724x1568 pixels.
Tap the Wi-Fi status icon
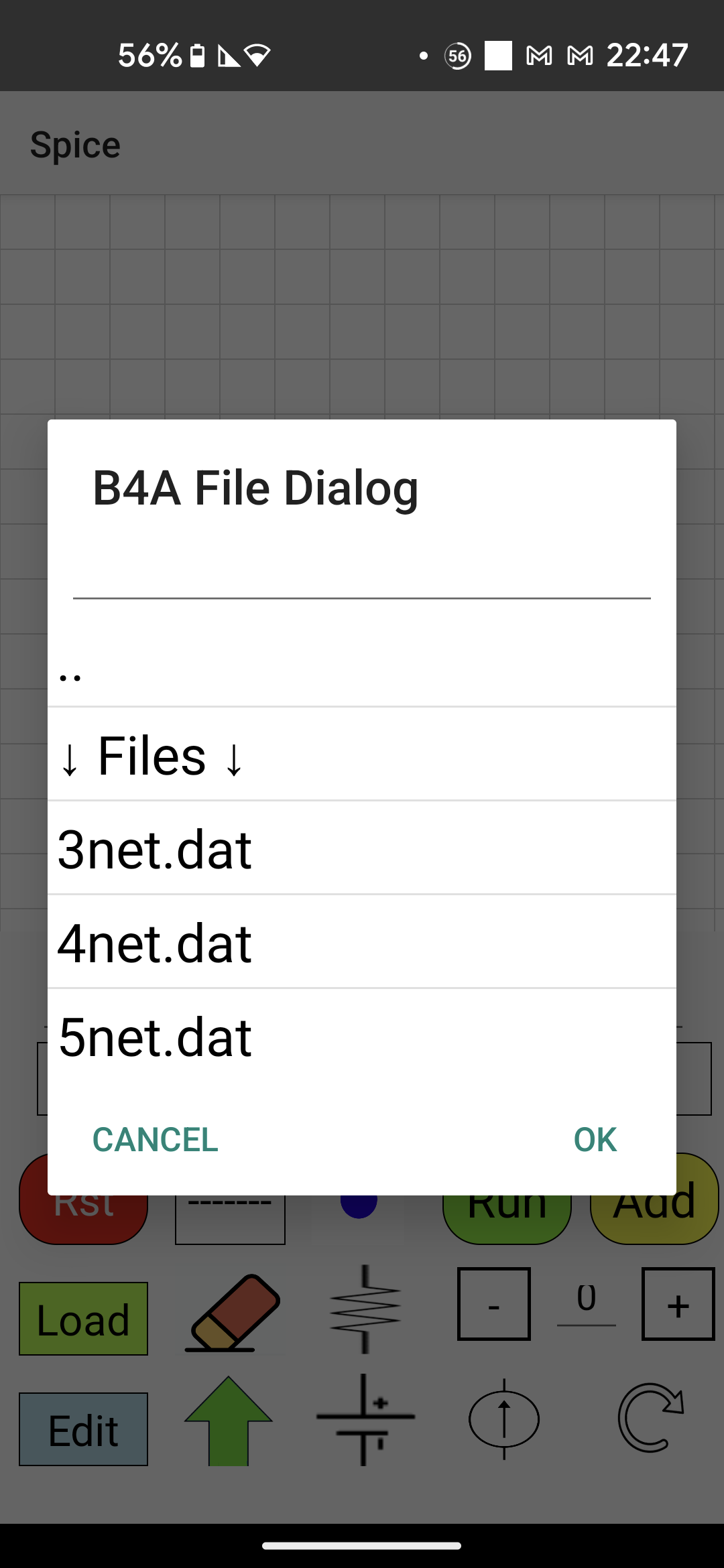(258, 56)
